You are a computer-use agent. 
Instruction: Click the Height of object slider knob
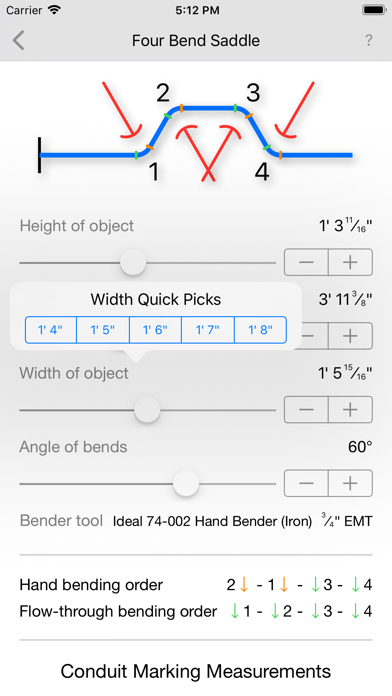(133, 262)
